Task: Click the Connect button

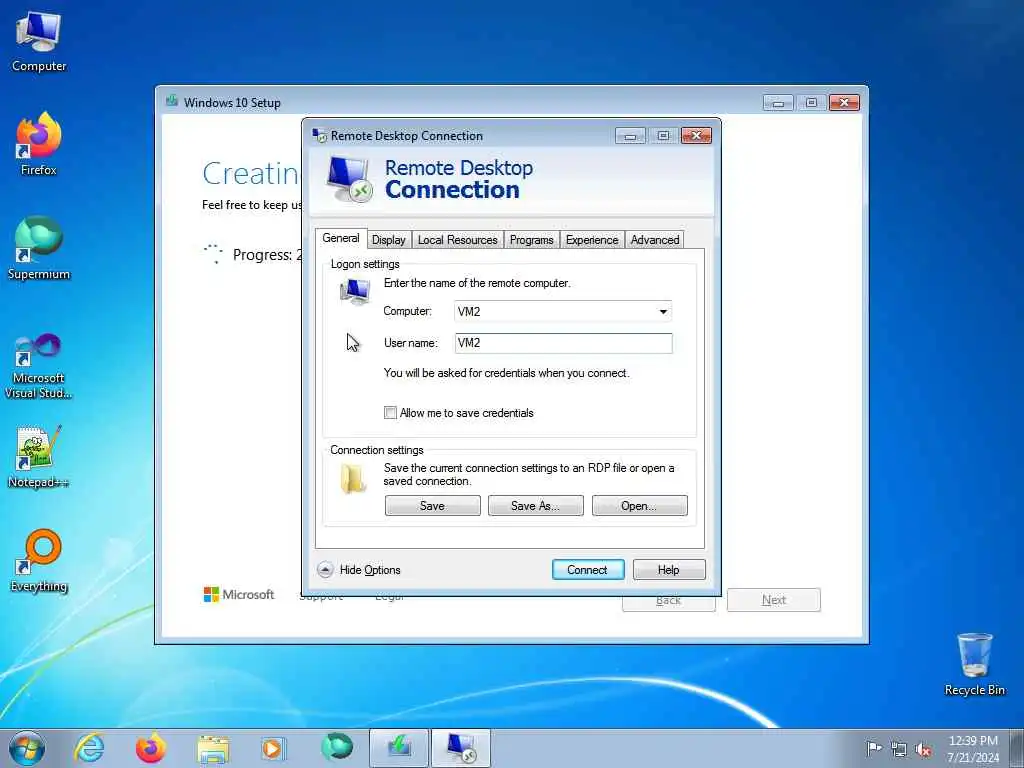Action: tap(588, 569)
